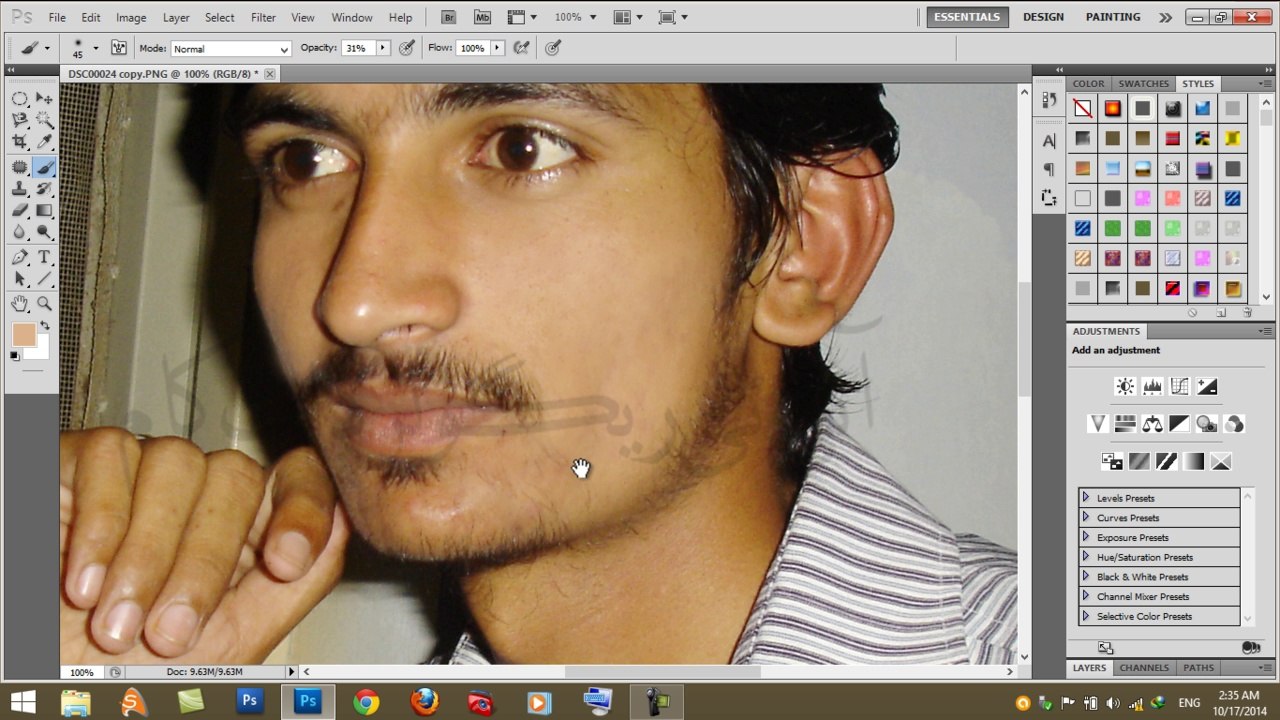Switch to the Essentials workspace
This screenshot has height=720, width=1280.
pos(967,17)
